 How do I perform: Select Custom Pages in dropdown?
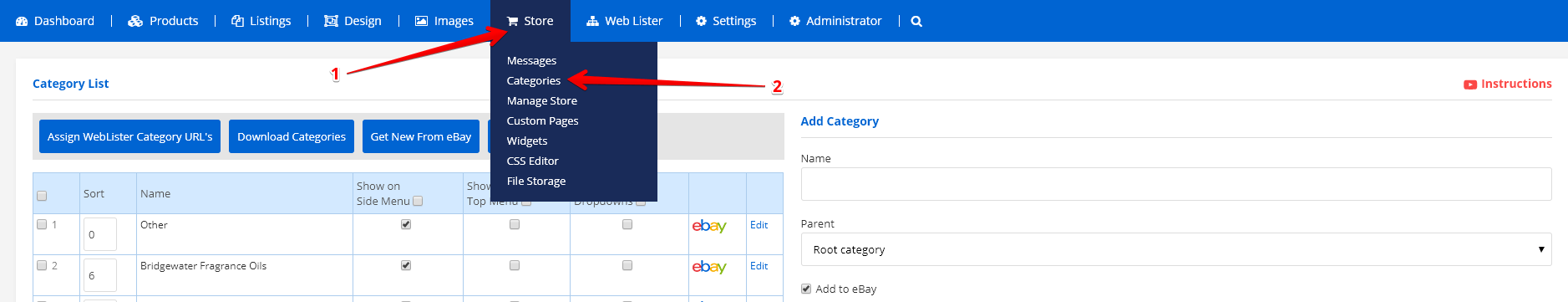pyautogui.click(x=542, y=120)
